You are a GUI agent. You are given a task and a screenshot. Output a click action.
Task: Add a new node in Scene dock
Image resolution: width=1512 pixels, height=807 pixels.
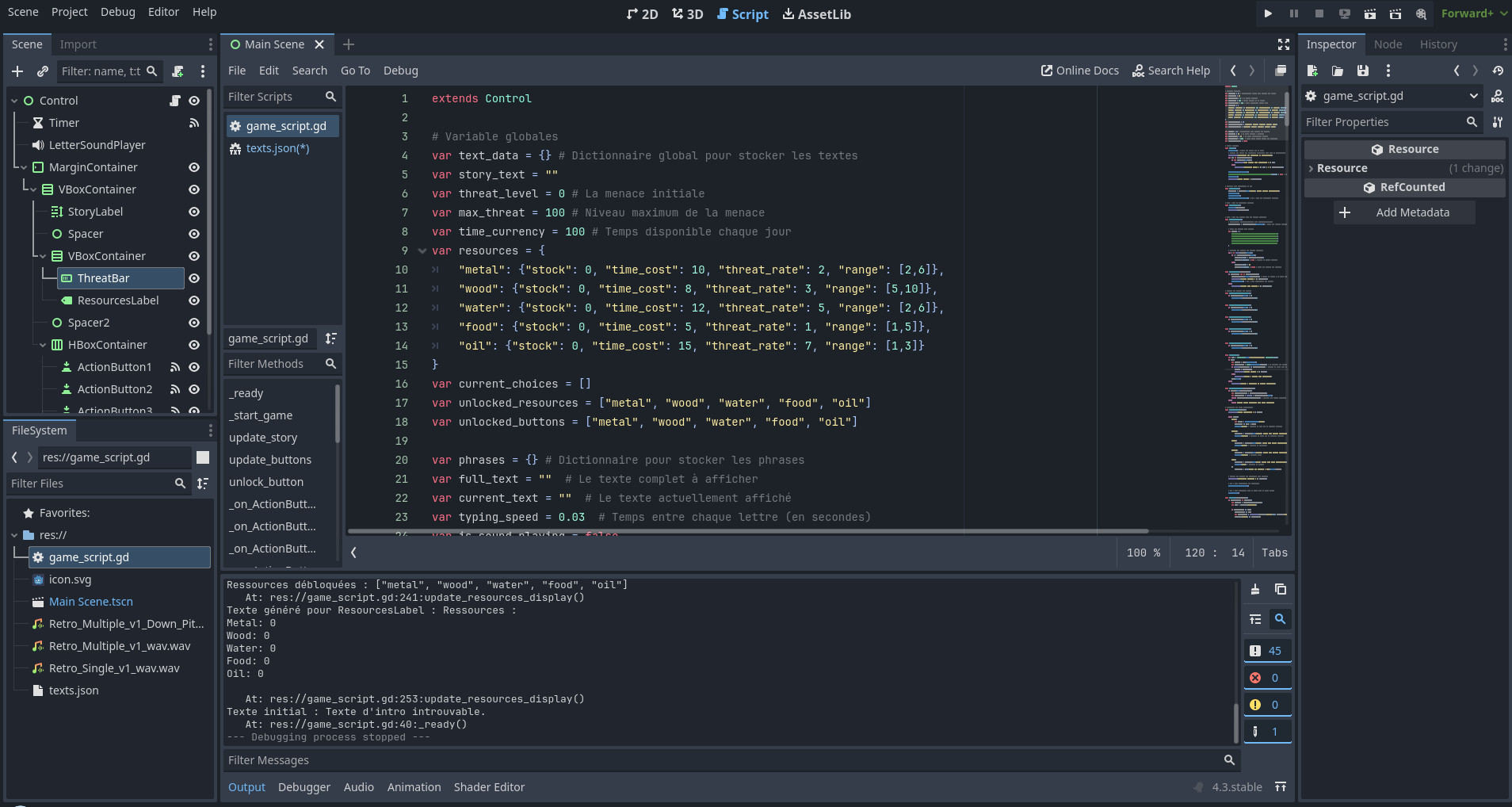pyautogui.click(x=17, y=71)
